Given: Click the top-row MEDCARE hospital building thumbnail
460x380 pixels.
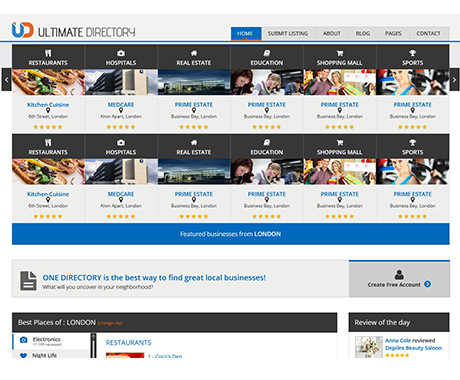Looking at the screenshot, I should tap(121, 82).
